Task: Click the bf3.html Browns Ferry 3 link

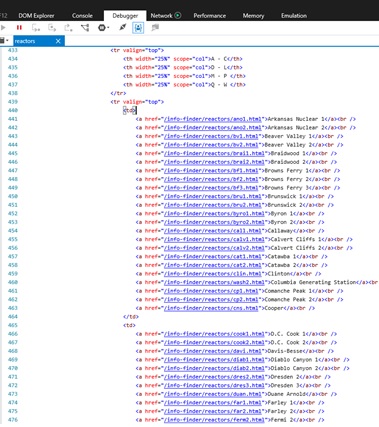Action: click(x=211, y=188)
